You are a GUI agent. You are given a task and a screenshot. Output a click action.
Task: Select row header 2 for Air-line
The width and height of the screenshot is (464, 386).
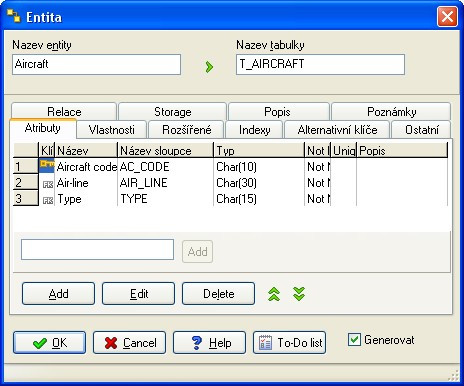(x=25, y=182)
